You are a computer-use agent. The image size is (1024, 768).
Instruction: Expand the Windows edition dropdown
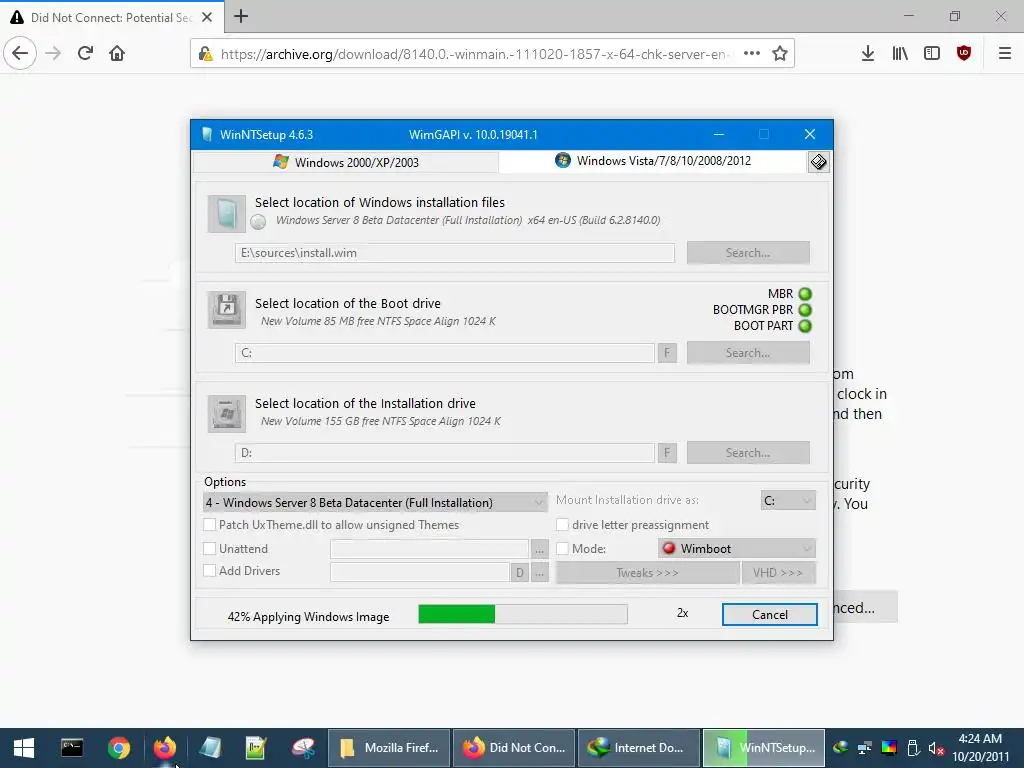pos(375,502)
